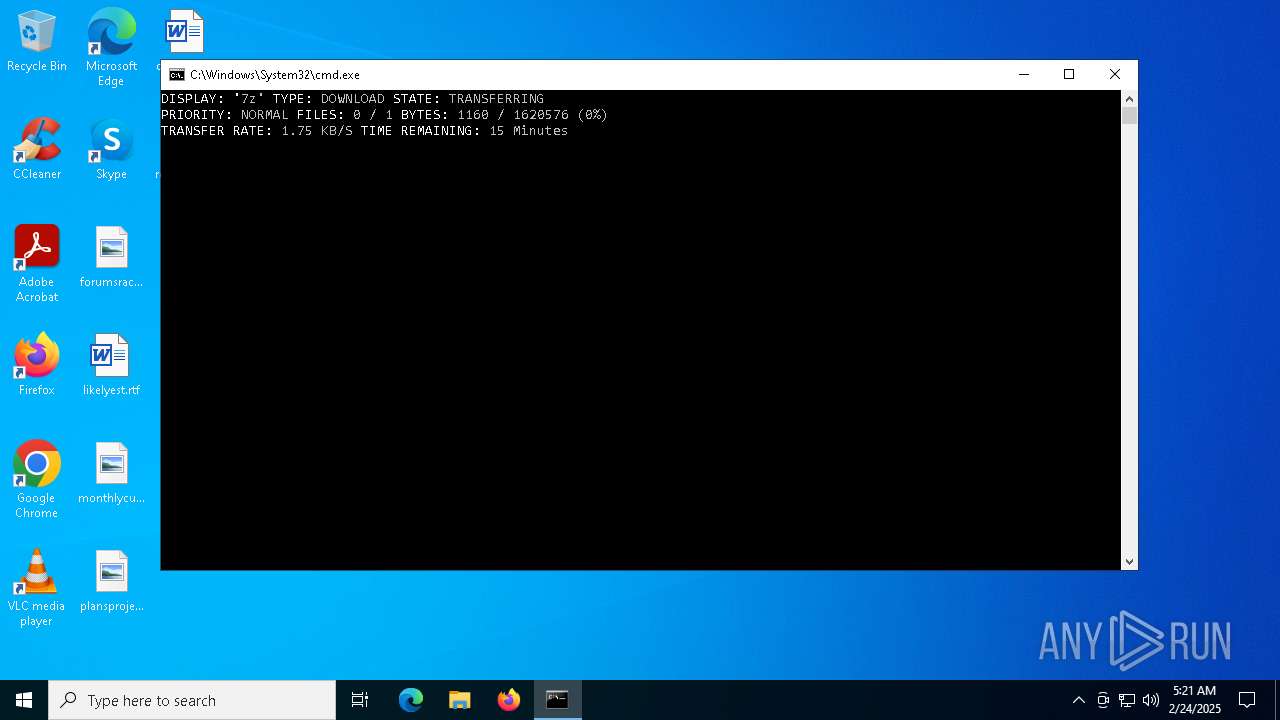Show hidden system tray icons

(1079, 700)
